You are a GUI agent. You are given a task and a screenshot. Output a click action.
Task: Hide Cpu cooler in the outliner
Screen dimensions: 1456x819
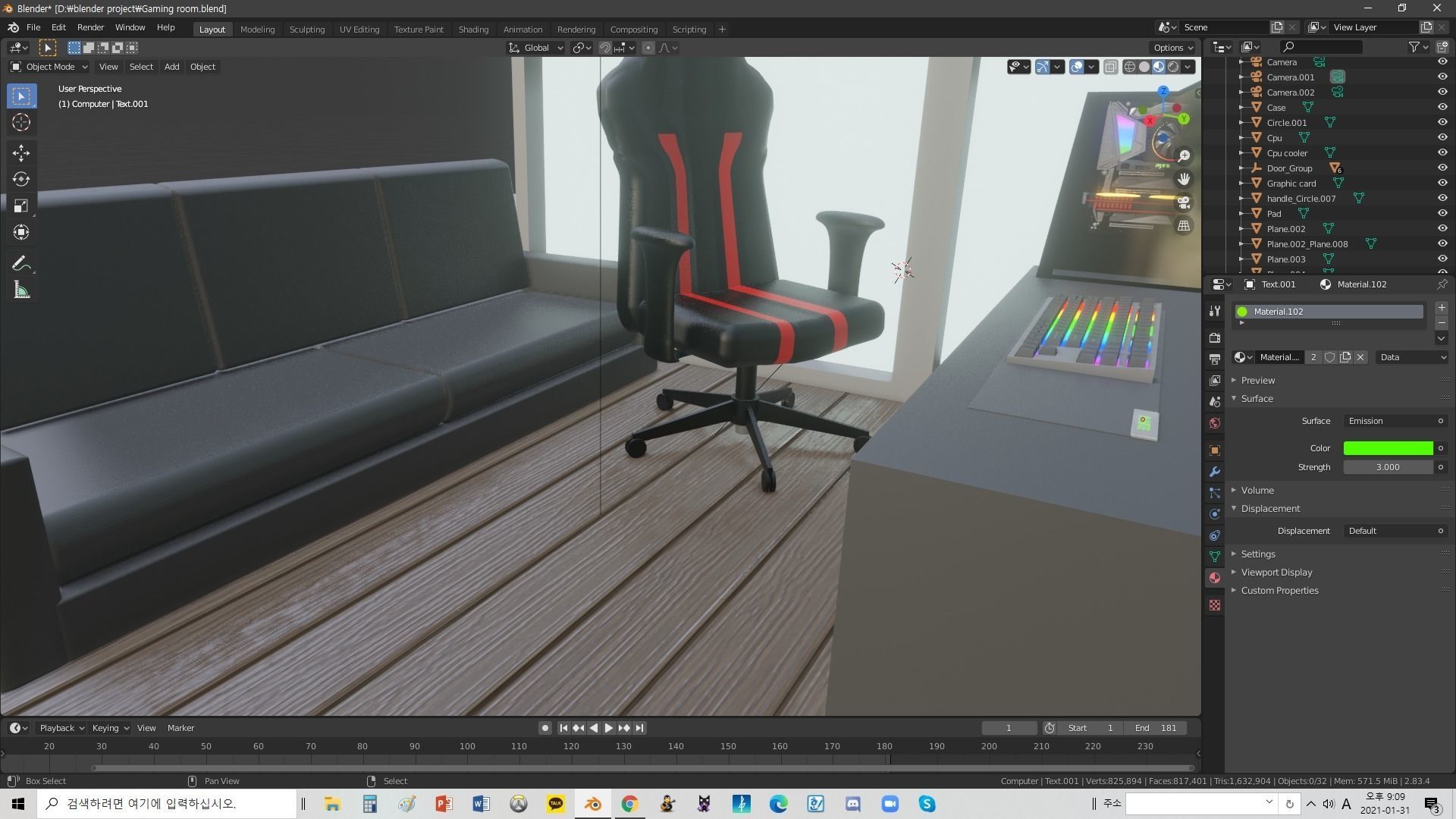(x=1442, y=153)
